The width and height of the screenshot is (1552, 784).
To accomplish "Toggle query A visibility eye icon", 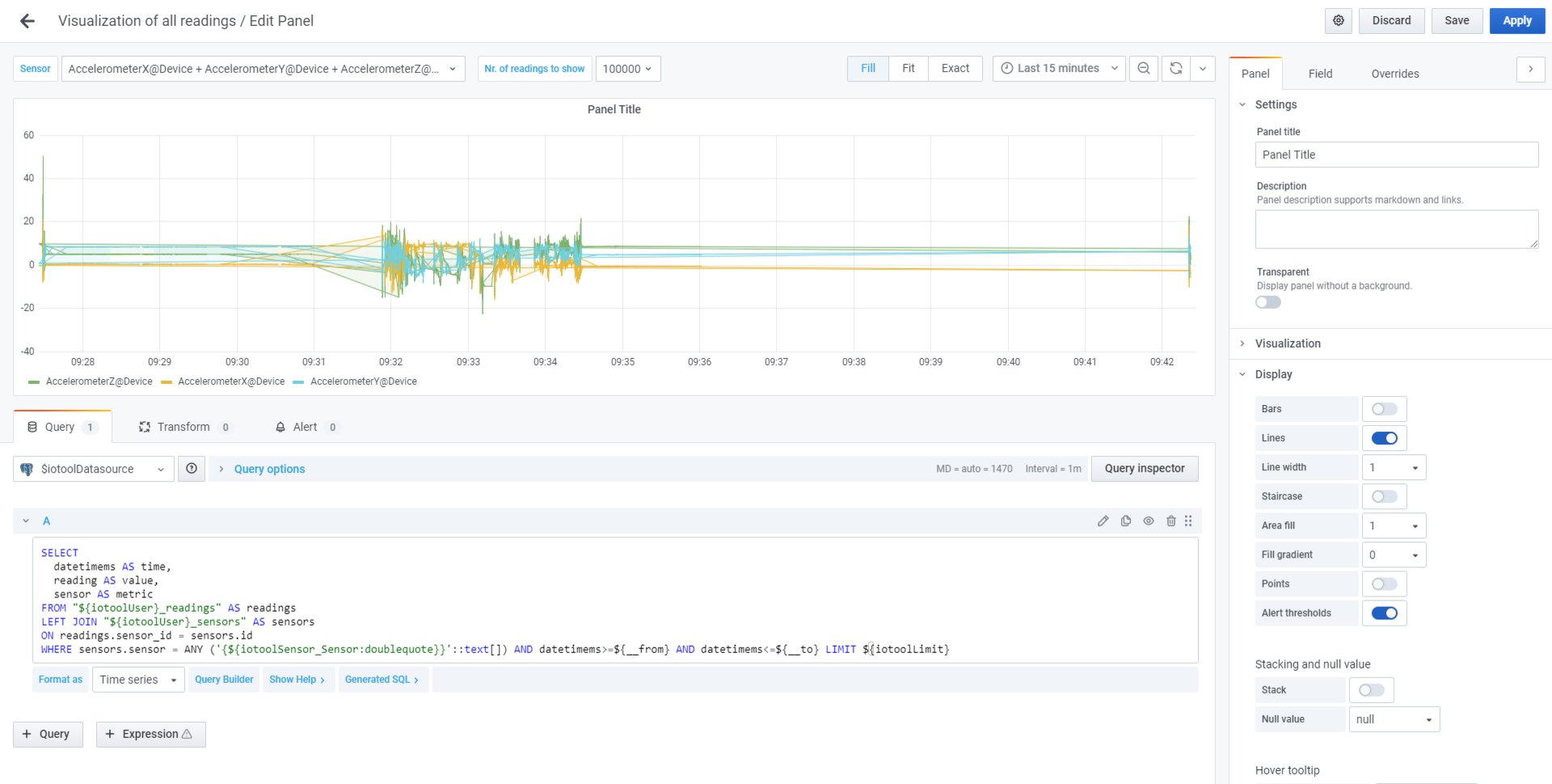I will click(x=1149, y=521).
